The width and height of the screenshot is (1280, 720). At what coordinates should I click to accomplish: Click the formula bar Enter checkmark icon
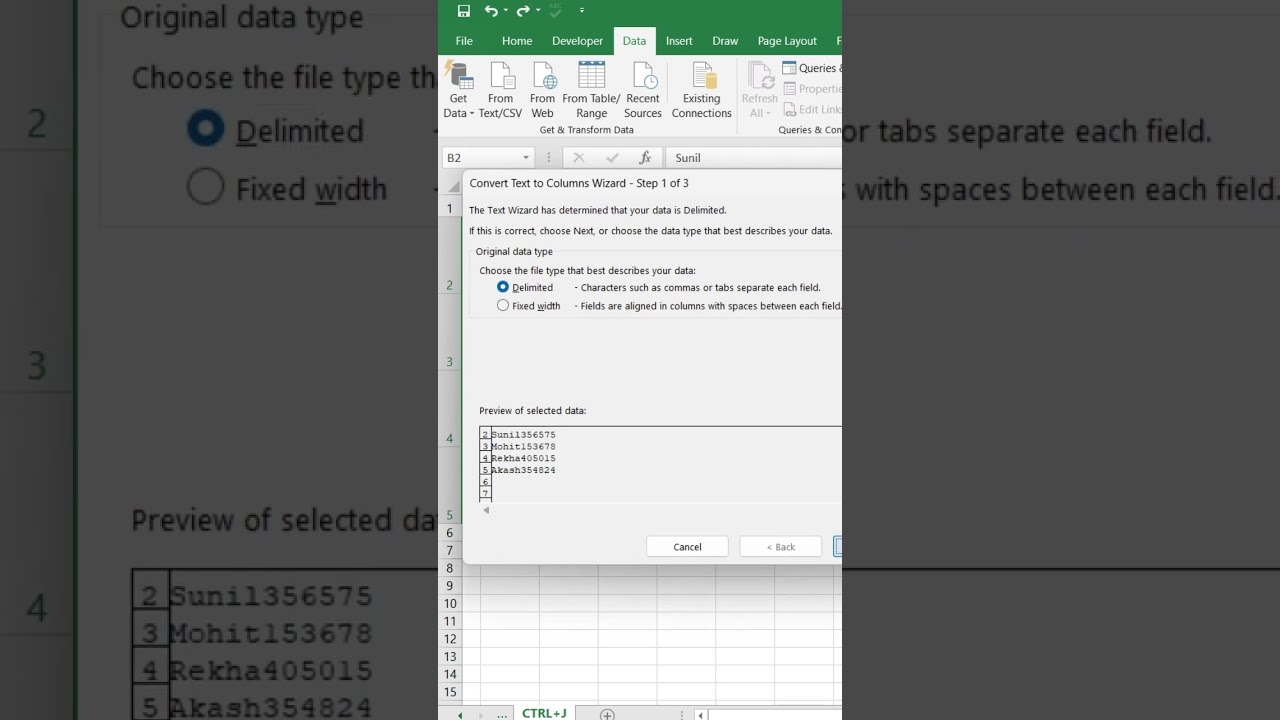click(x=612, y=158)
